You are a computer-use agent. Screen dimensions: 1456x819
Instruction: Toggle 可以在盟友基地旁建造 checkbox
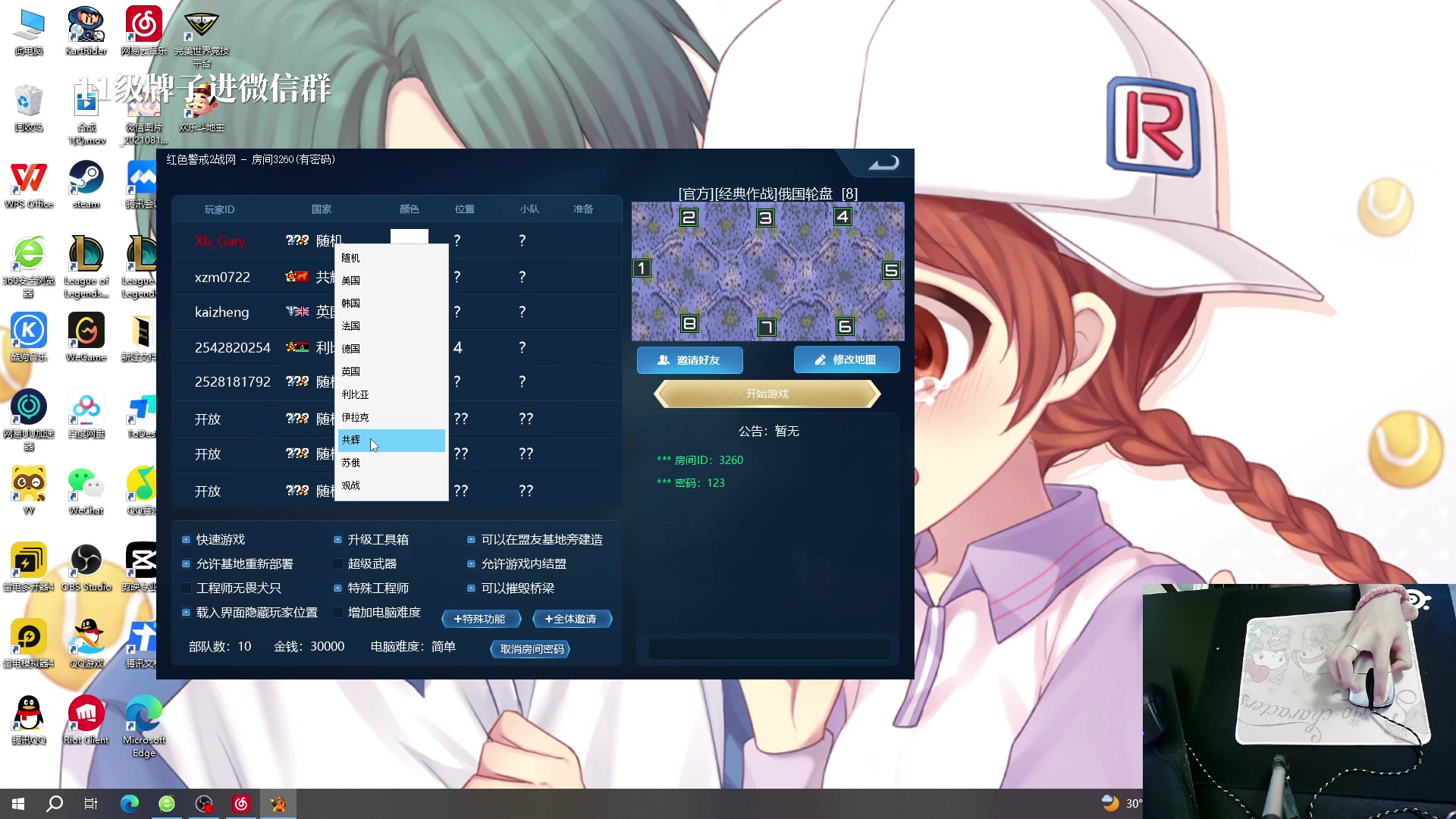tap(471, 540)
